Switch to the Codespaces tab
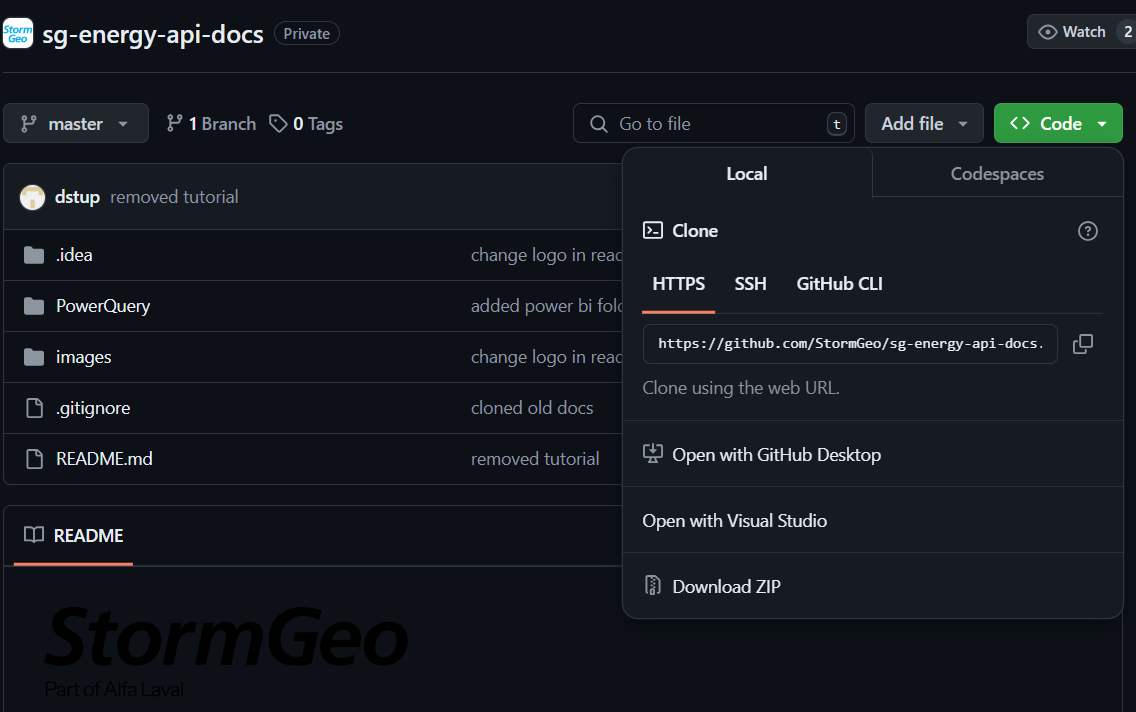The width and height of the screenshot is (1136, 712). click(996, 174)
